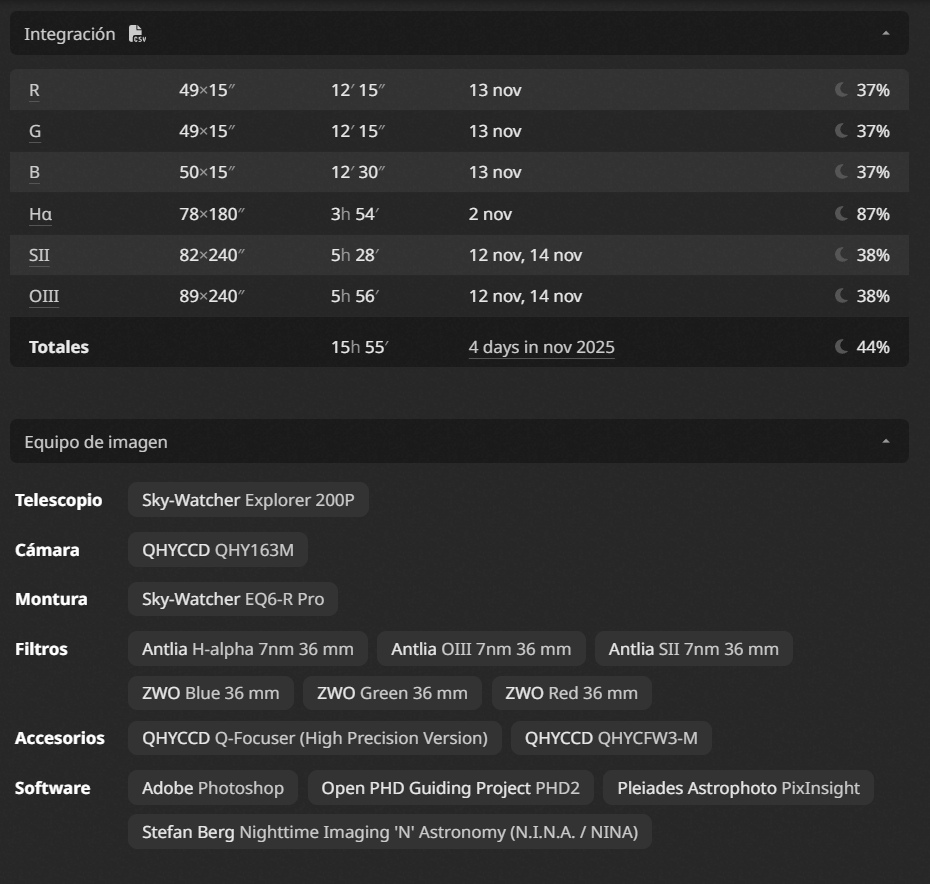Collapse the Equipo de imagen section

pyautogui.click(x=886, y=441)
